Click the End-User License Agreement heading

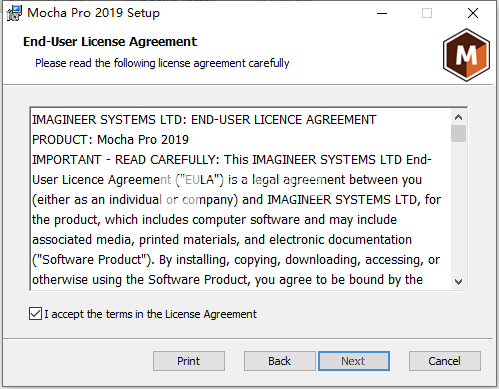point(110,42)
